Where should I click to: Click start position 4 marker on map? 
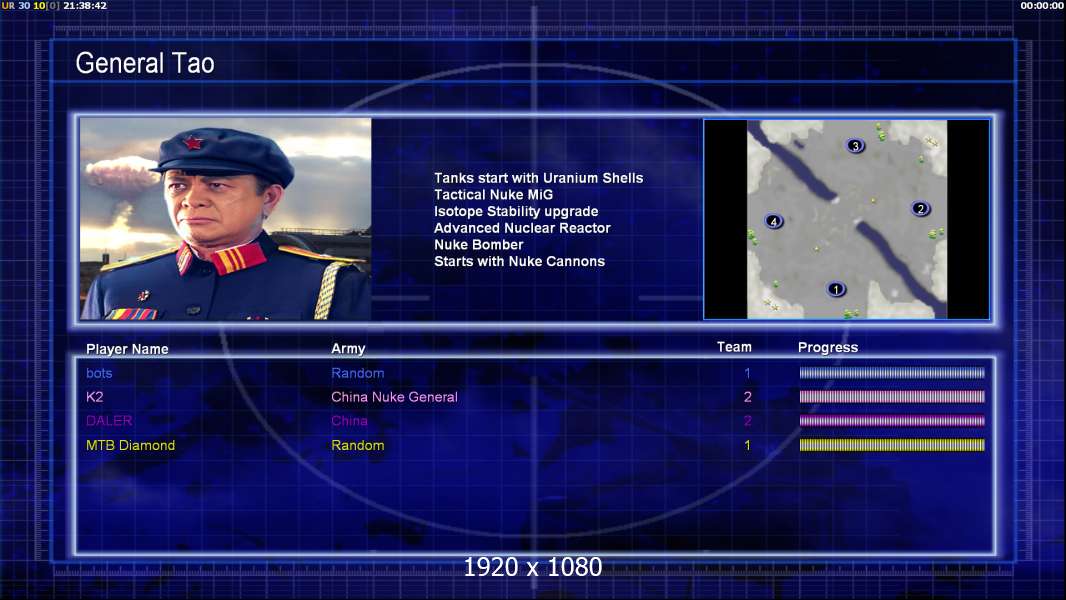click(x=774, y=222)
